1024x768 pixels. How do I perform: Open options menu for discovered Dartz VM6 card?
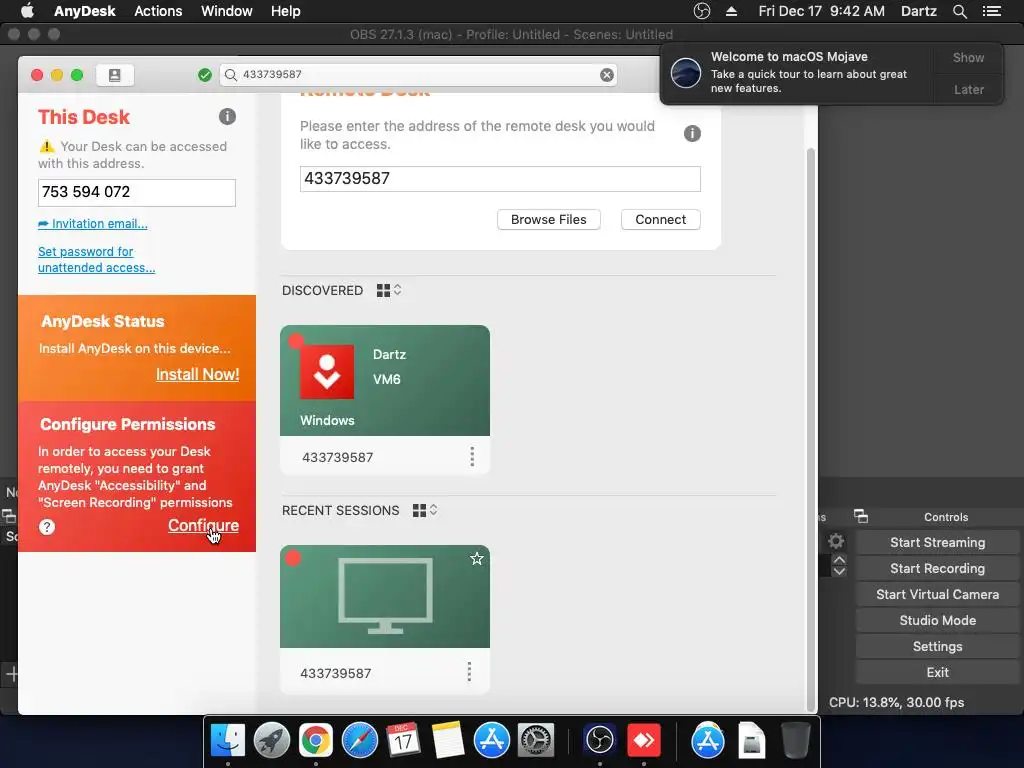(x=472, y=456)
